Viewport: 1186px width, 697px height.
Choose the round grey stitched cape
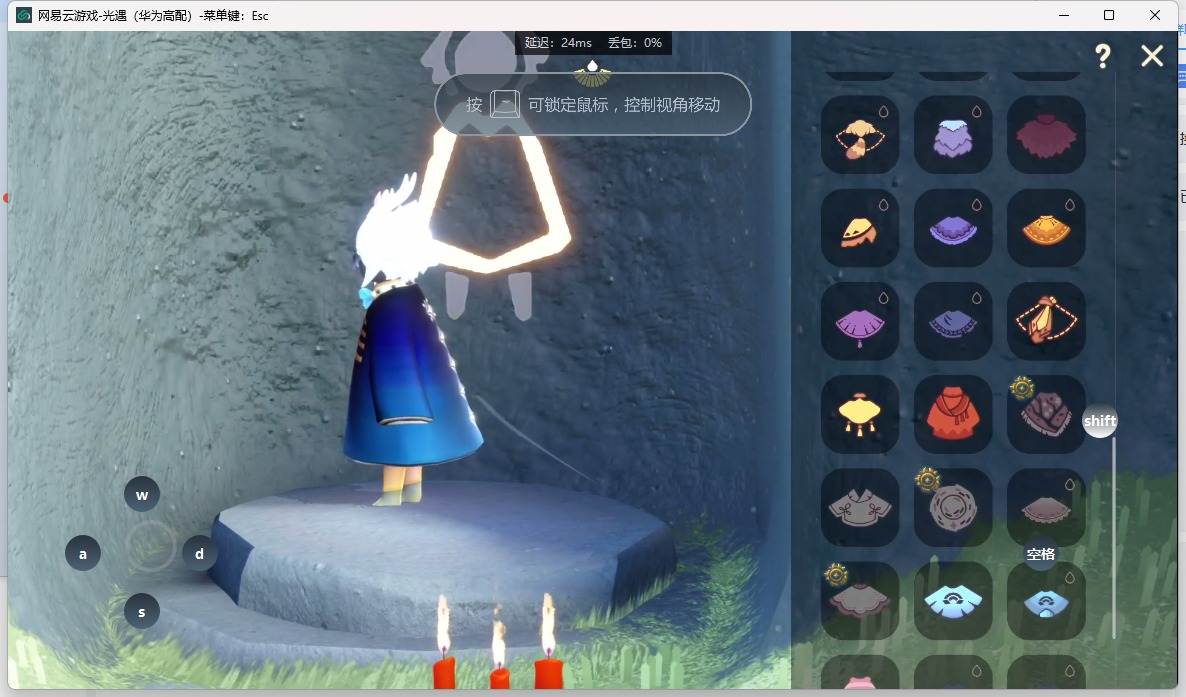[x=953, y=507]
